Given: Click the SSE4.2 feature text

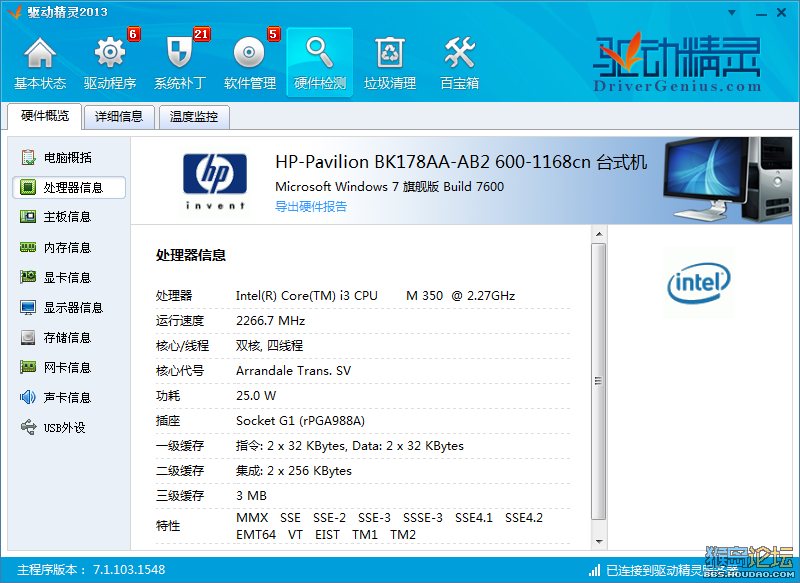Looking at the screenshot, I should pos(524,518).
